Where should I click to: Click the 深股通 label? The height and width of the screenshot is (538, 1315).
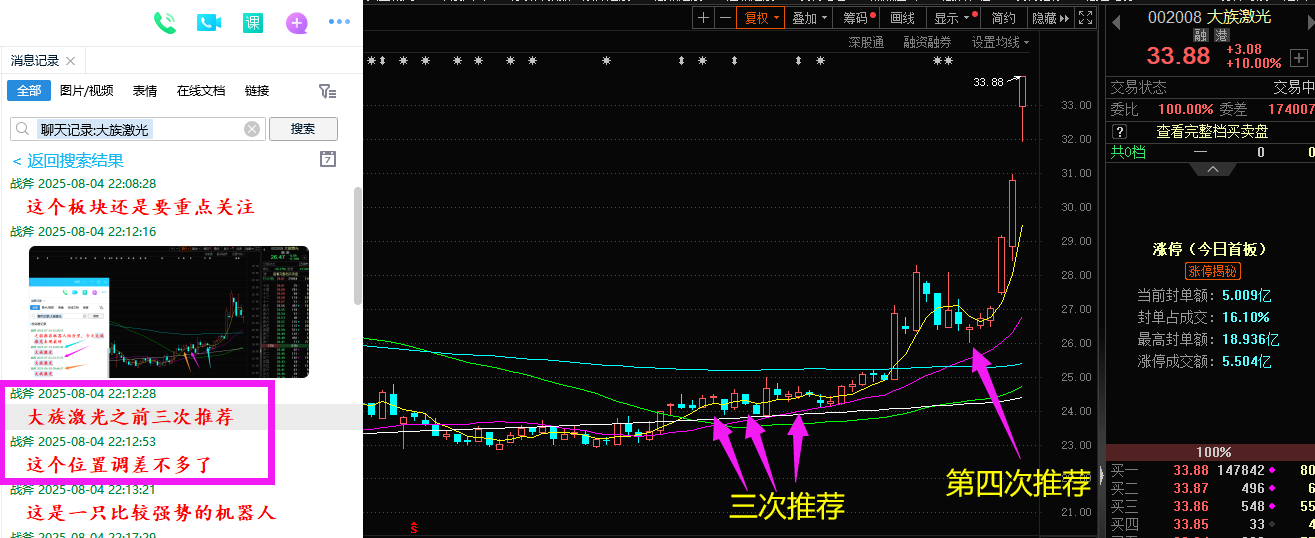tap(866, 42)
